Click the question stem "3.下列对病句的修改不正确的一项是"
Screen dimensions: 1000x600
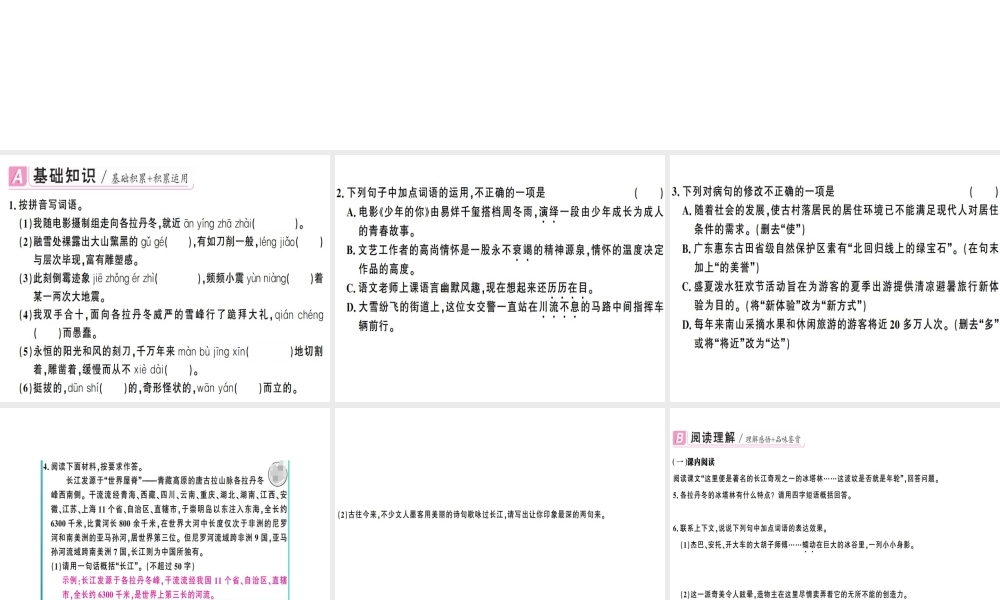click(x=753, y=191)
